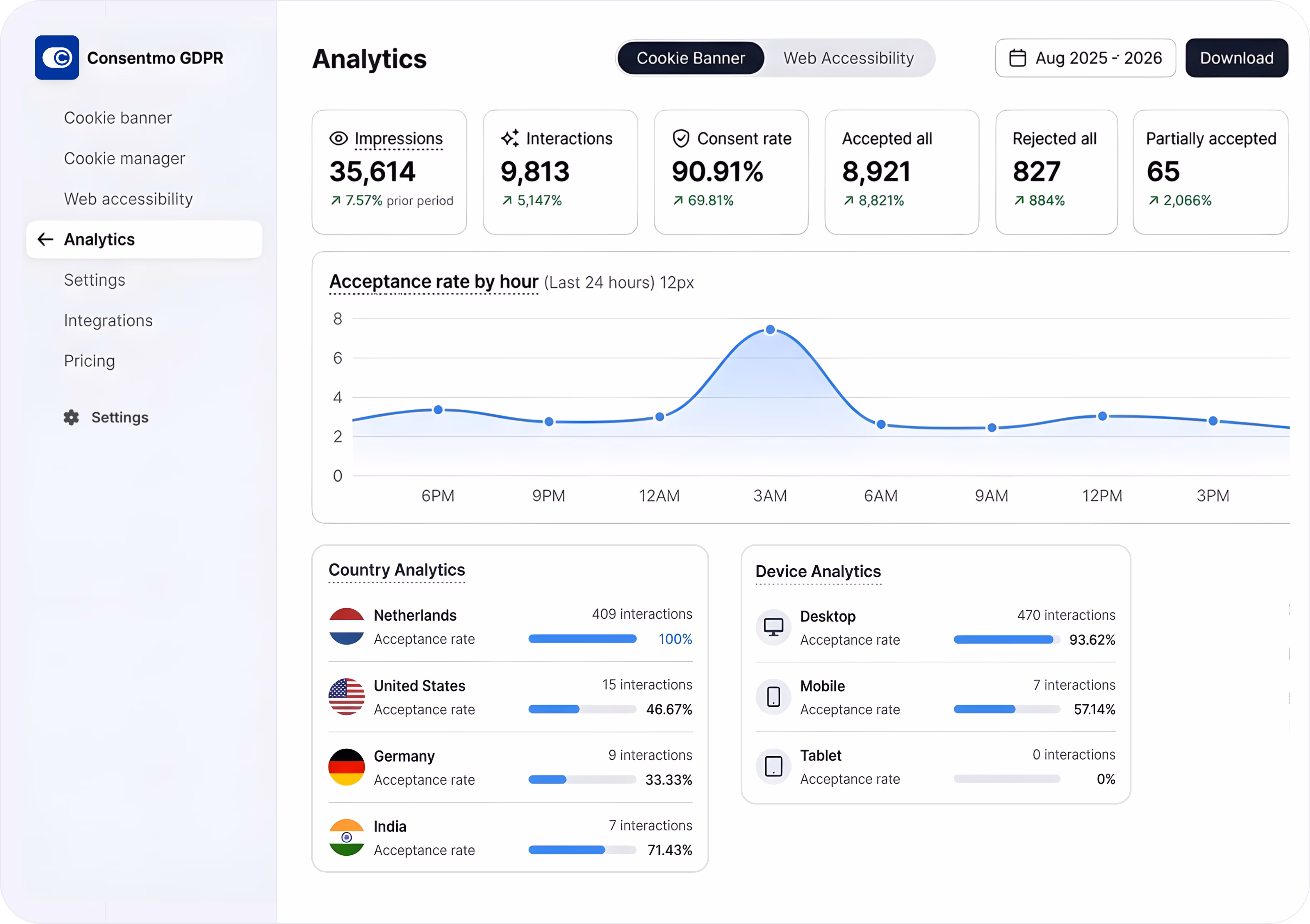Open Cookie manager in the sidebar
Screen dimensions: 1310x924
pos(124,158)
